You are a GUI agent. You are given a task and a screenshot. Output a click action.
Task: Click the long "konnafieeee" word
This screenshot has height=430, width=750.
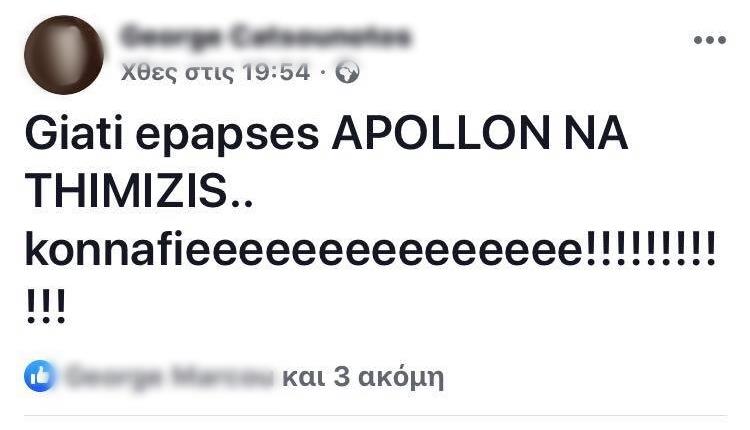304,249
